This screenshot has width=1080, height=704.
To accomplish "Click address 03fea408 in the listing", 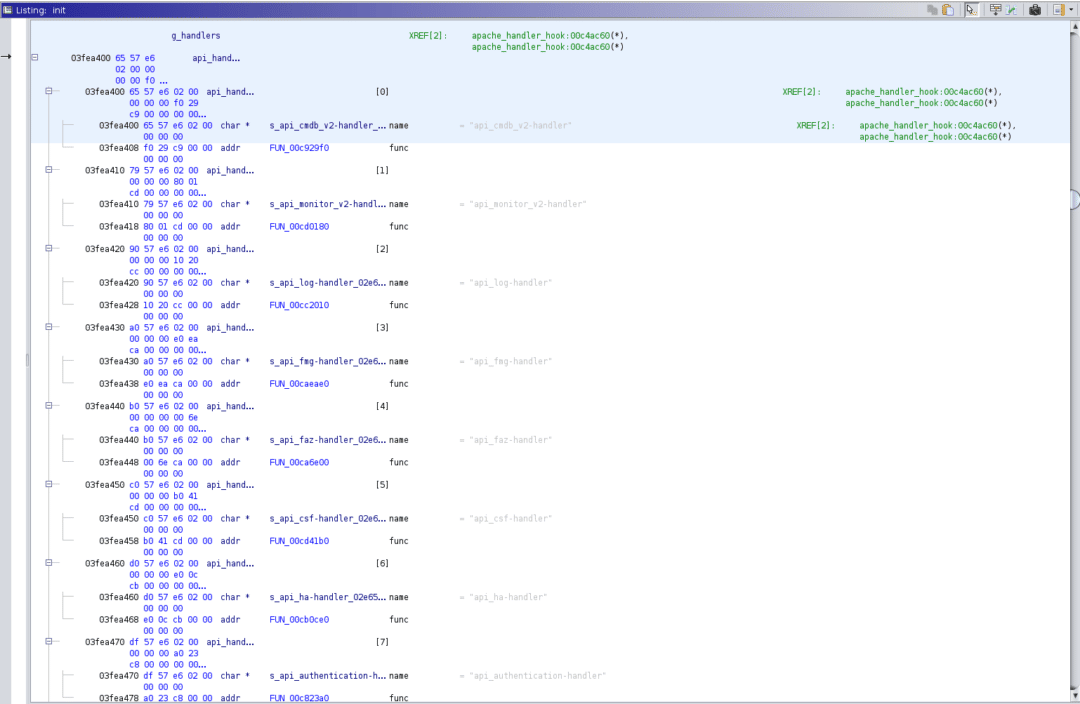I will click(x=118, y=148).
